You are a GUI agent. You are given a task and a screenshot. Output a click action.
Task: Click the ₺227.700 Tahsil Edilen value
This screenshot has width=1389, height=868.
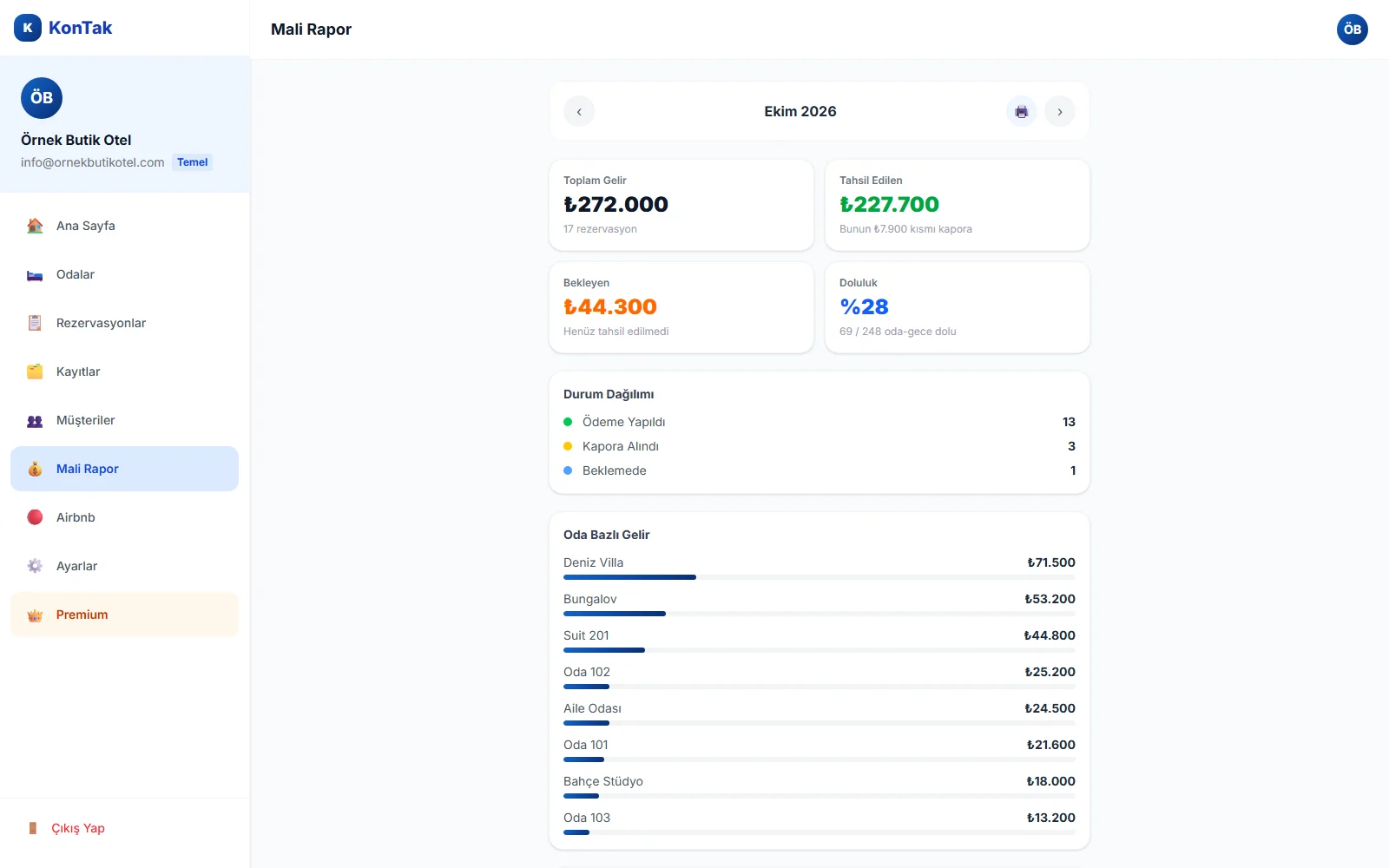coord(889,204)
